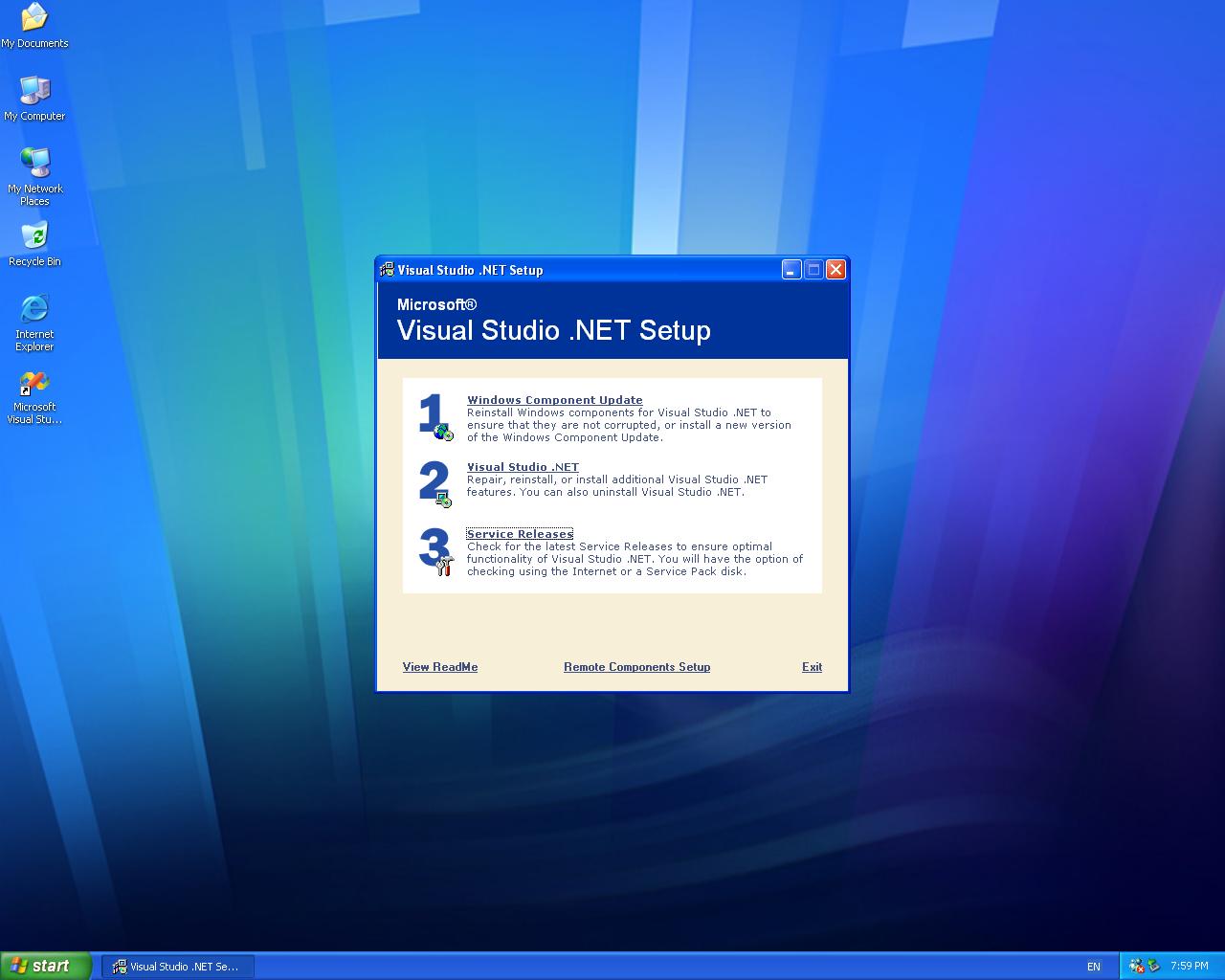1225x980 pixels.
Task: Minimize the Visual Studio .NET Setup window
Action: coord(791,270)
